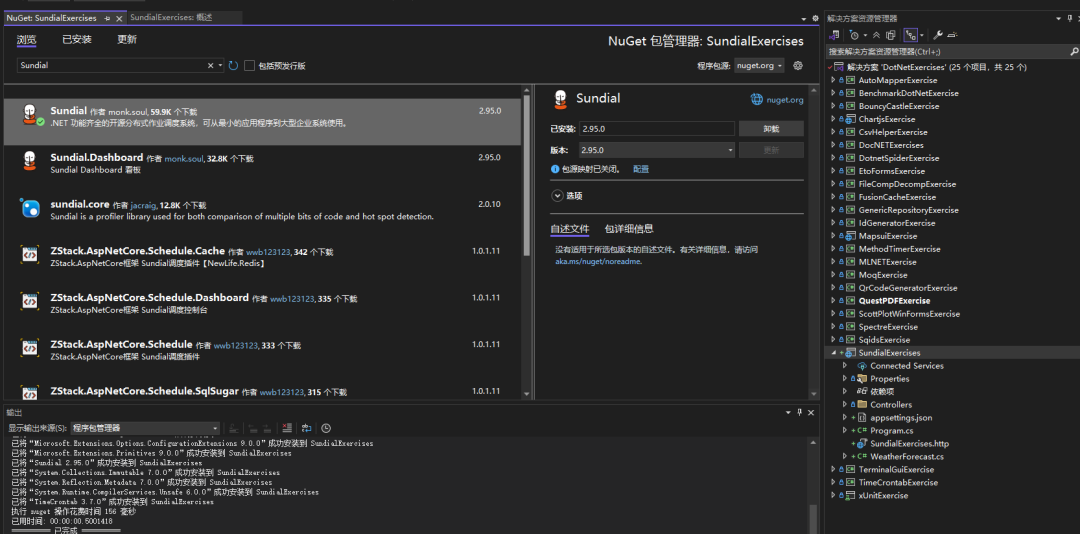This screenshot has height=534, width=1080.
Task: Switch to the Updates tab
Action: 127,39
